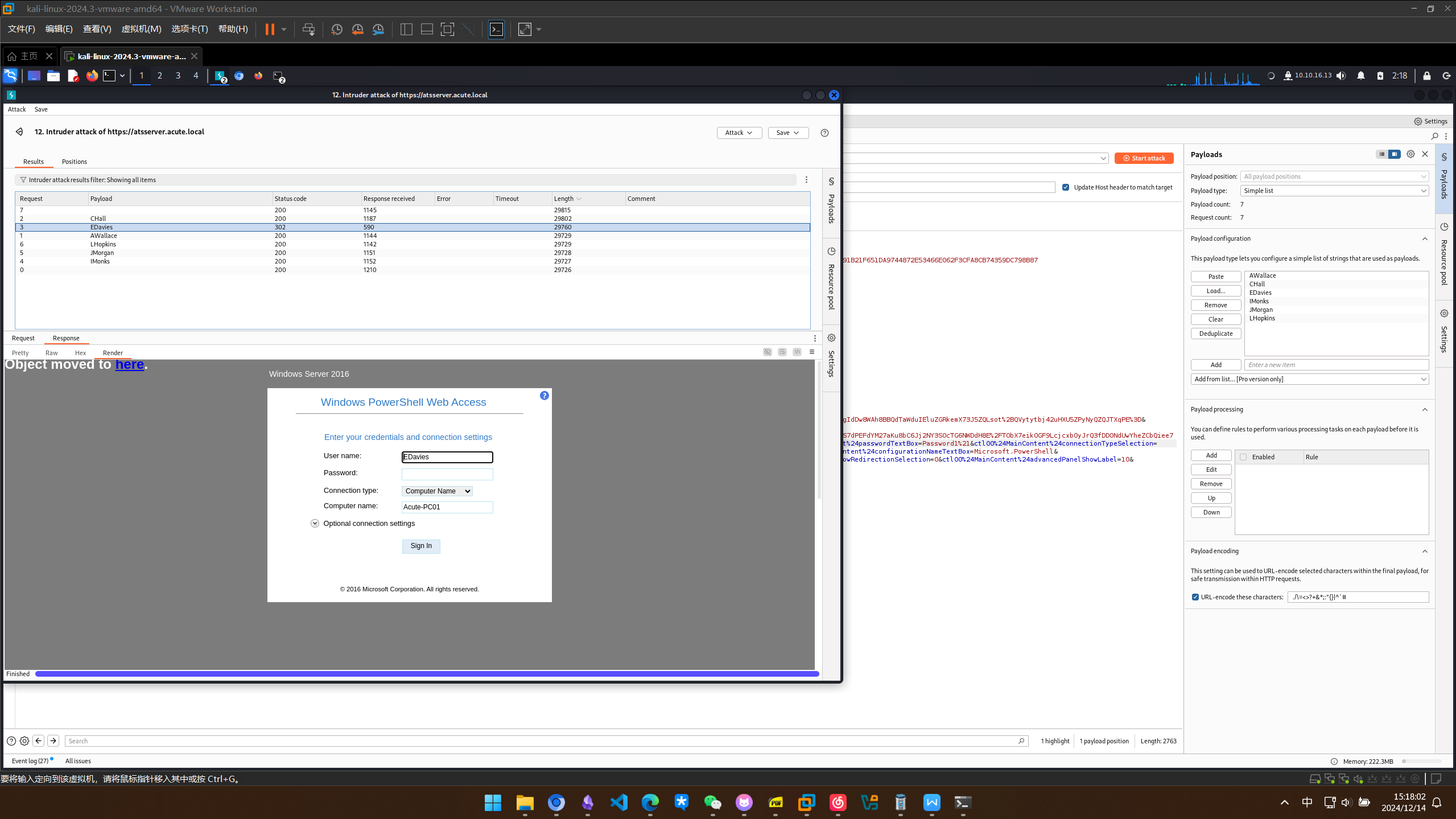Open the attack help question-mark icon
Viewport: 1456px width, 819px height.
pyautogui.click(x=824, y=133)
